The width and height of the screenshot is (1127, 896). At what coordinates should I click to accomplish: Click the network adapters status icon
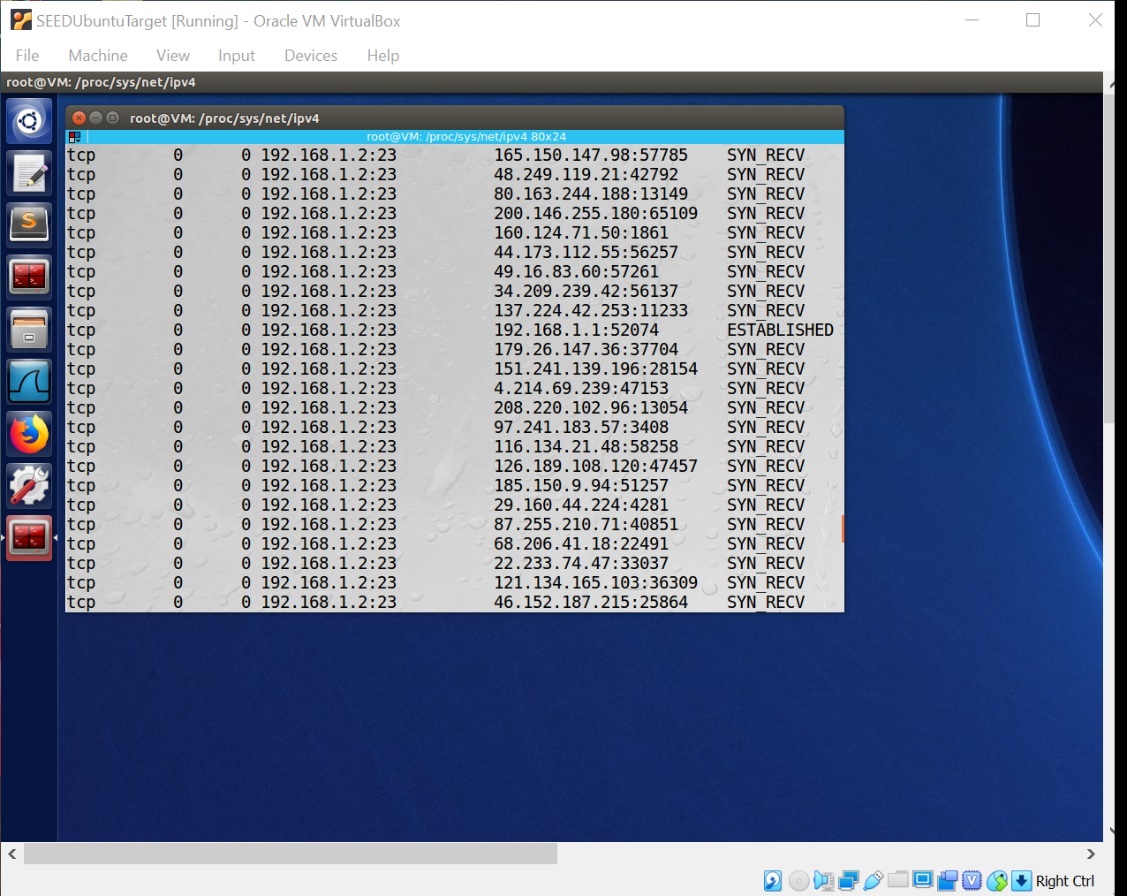click(x=849, y=880)
